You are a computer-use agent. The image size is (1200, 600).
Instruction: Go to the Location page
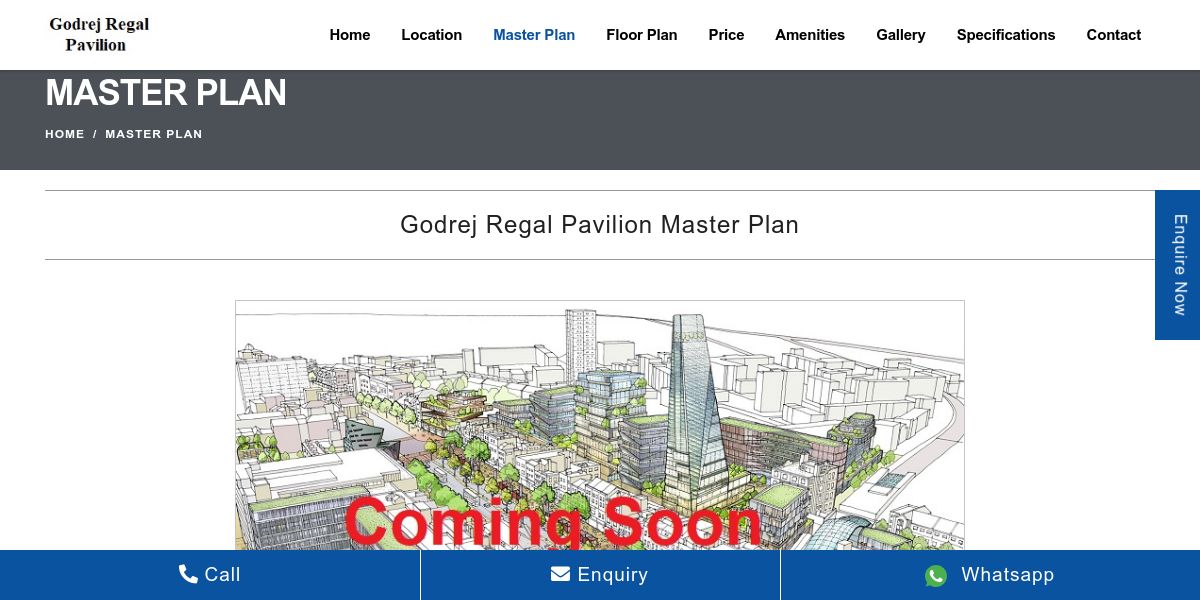point(432,35)
